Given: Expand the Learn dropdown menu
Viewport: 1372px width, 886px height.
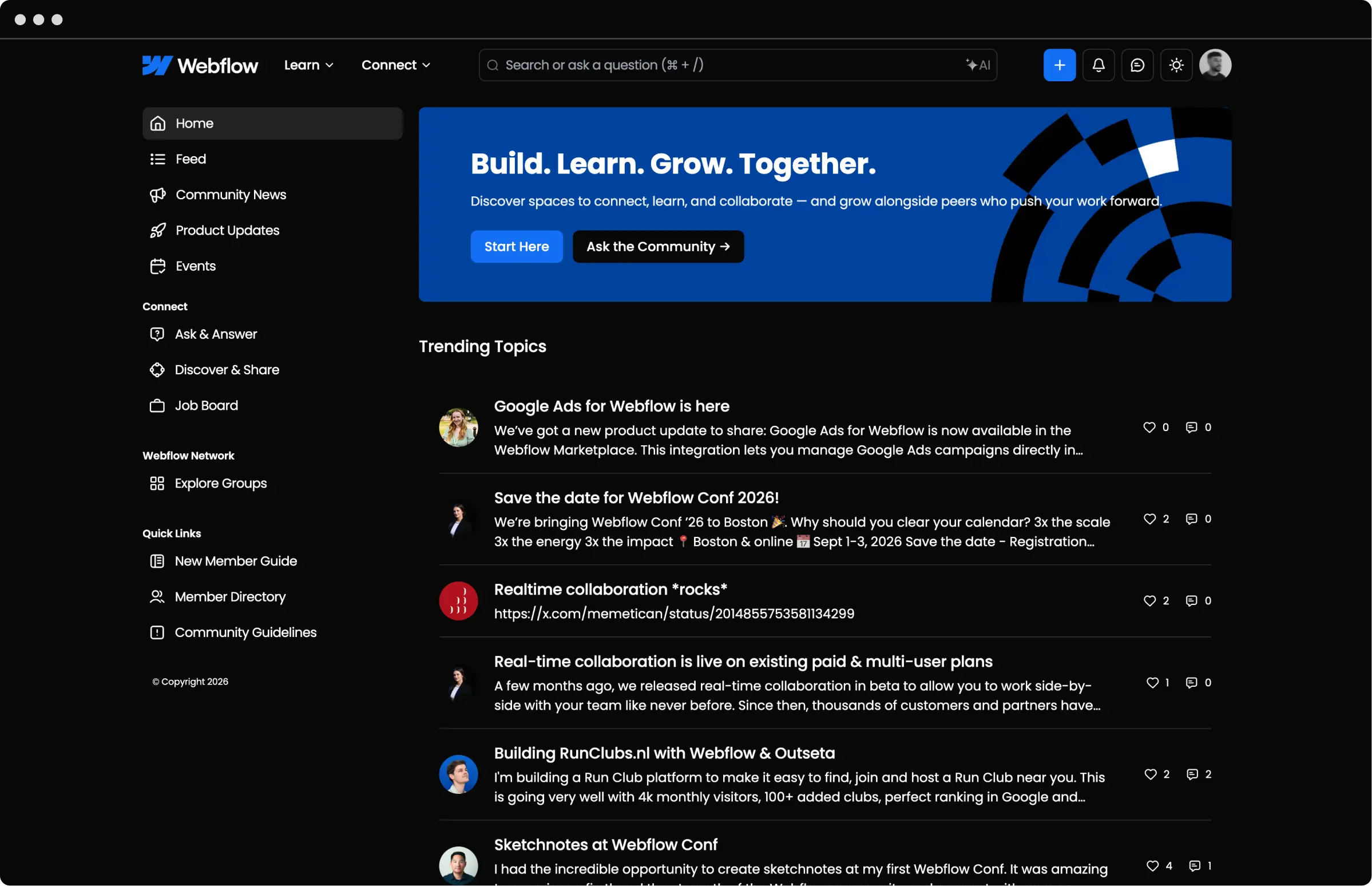Looking at the screenshot, I should pyautogui.click(x=308, y=65).
